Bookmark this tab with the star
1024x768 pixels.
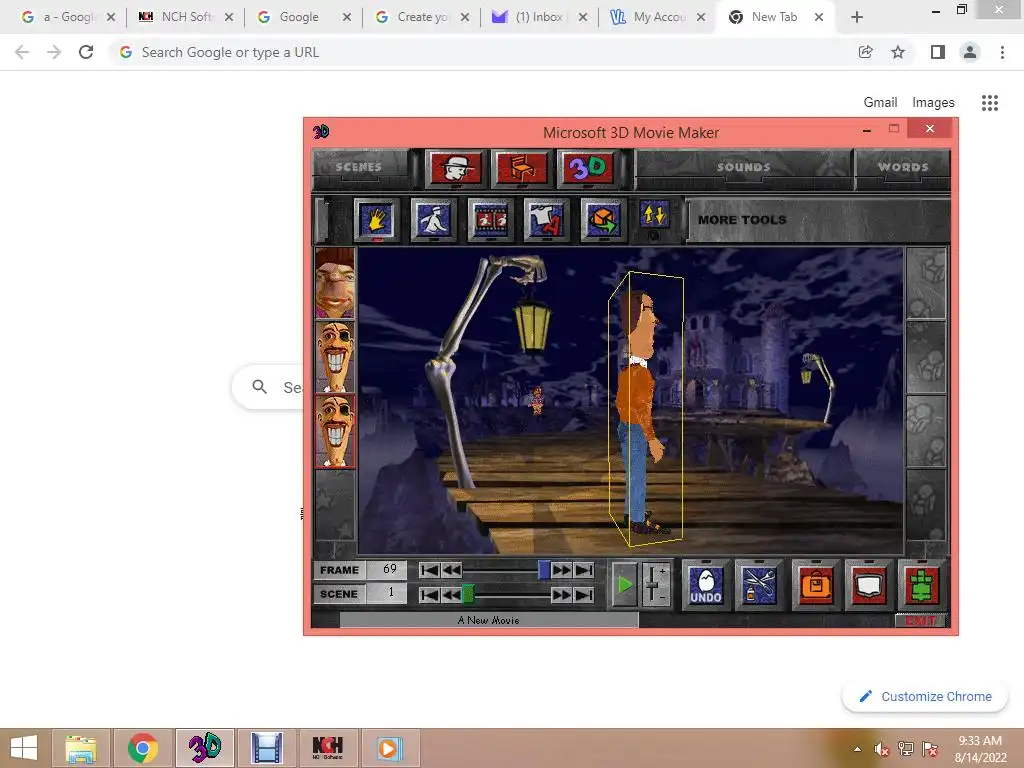coord(898,52)
